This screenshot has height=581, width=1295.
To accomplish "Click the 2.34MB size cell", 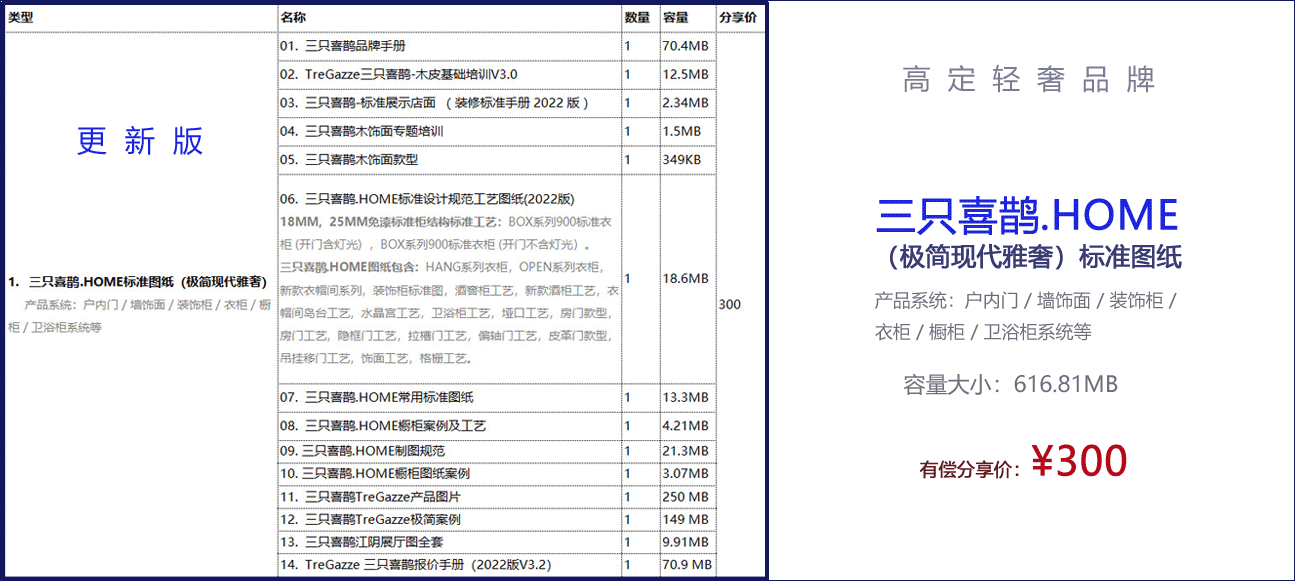I will click(685, 103).
